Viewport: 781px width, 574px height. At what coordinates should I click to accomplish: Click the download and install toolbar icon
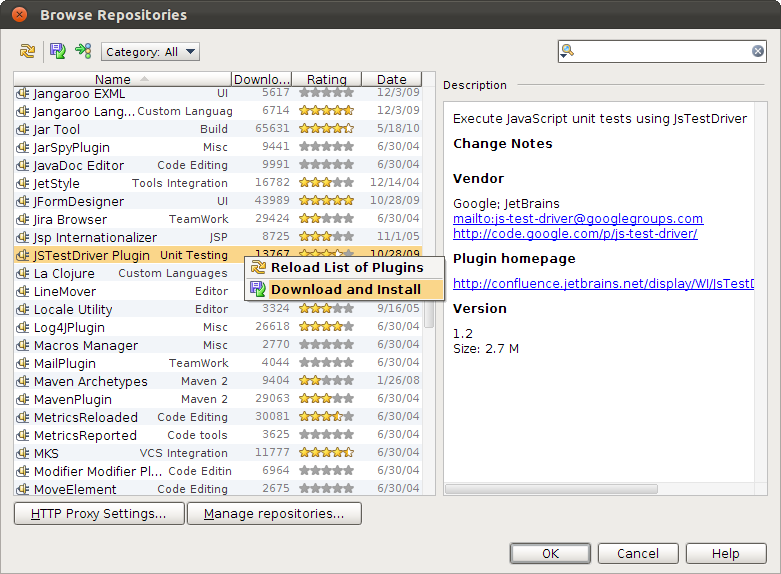pos(58,51)
